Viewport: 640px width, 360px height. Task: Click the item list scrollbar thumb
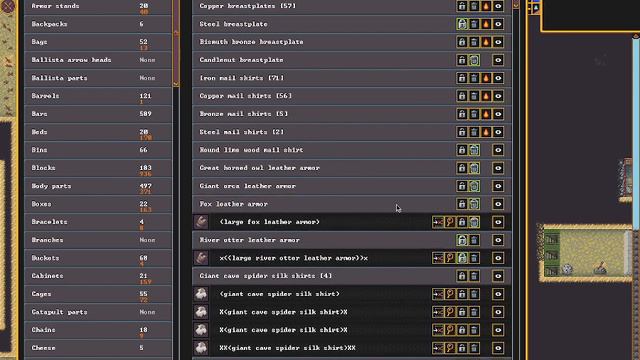point(516,5)
